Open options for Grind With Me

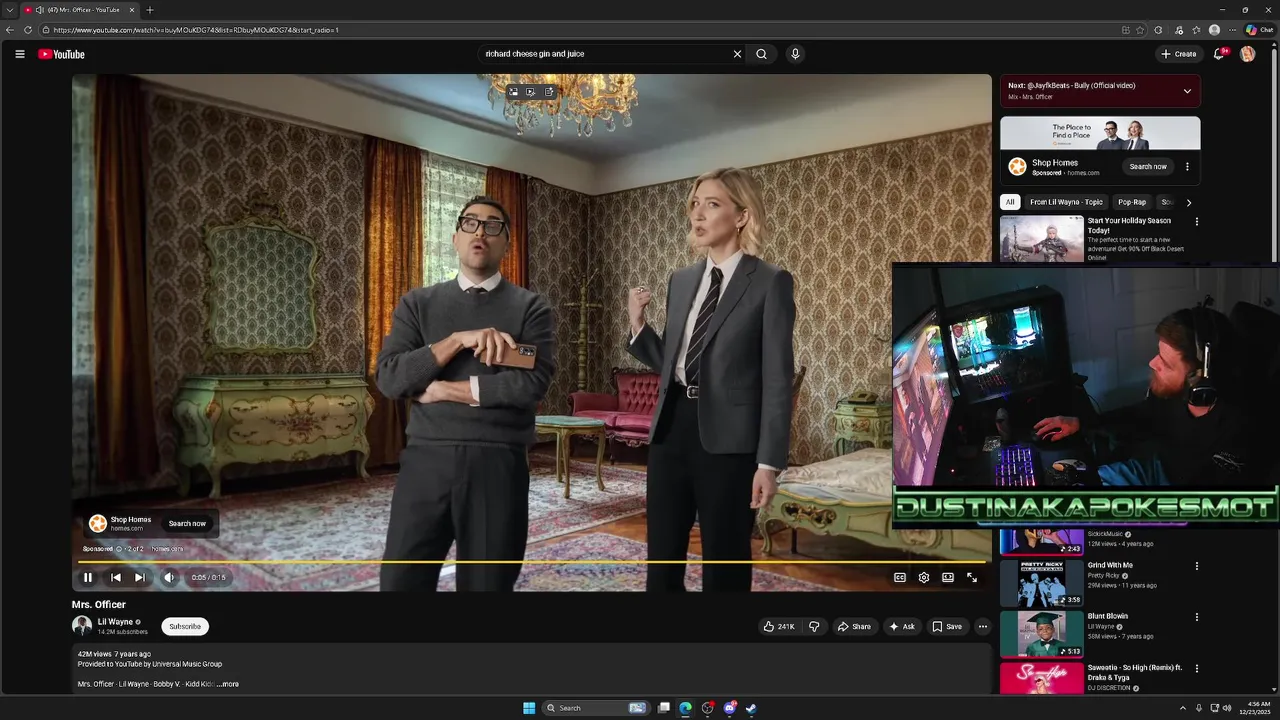point(1196,566)
